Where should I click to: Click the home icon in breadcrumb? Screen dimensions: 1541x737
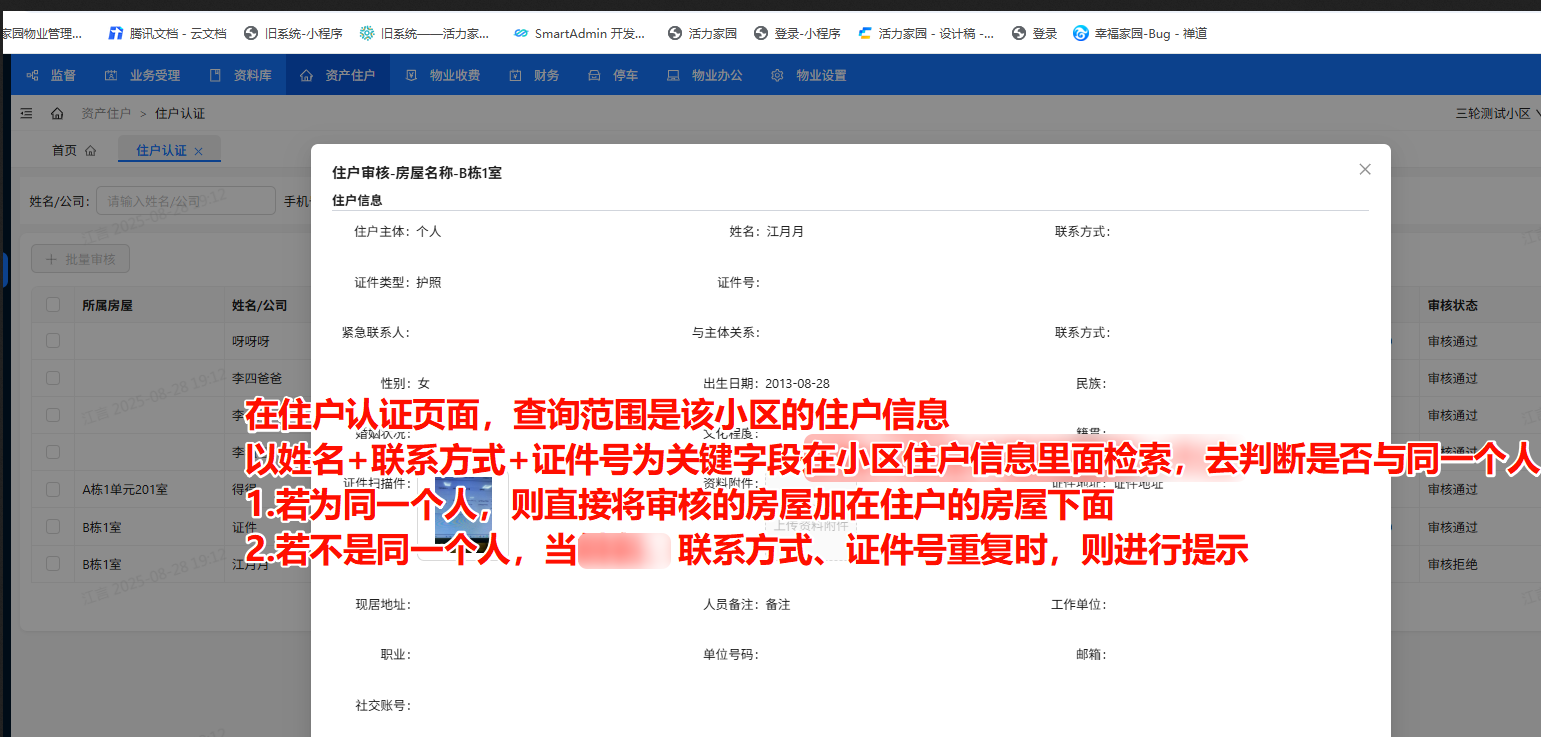59,113
